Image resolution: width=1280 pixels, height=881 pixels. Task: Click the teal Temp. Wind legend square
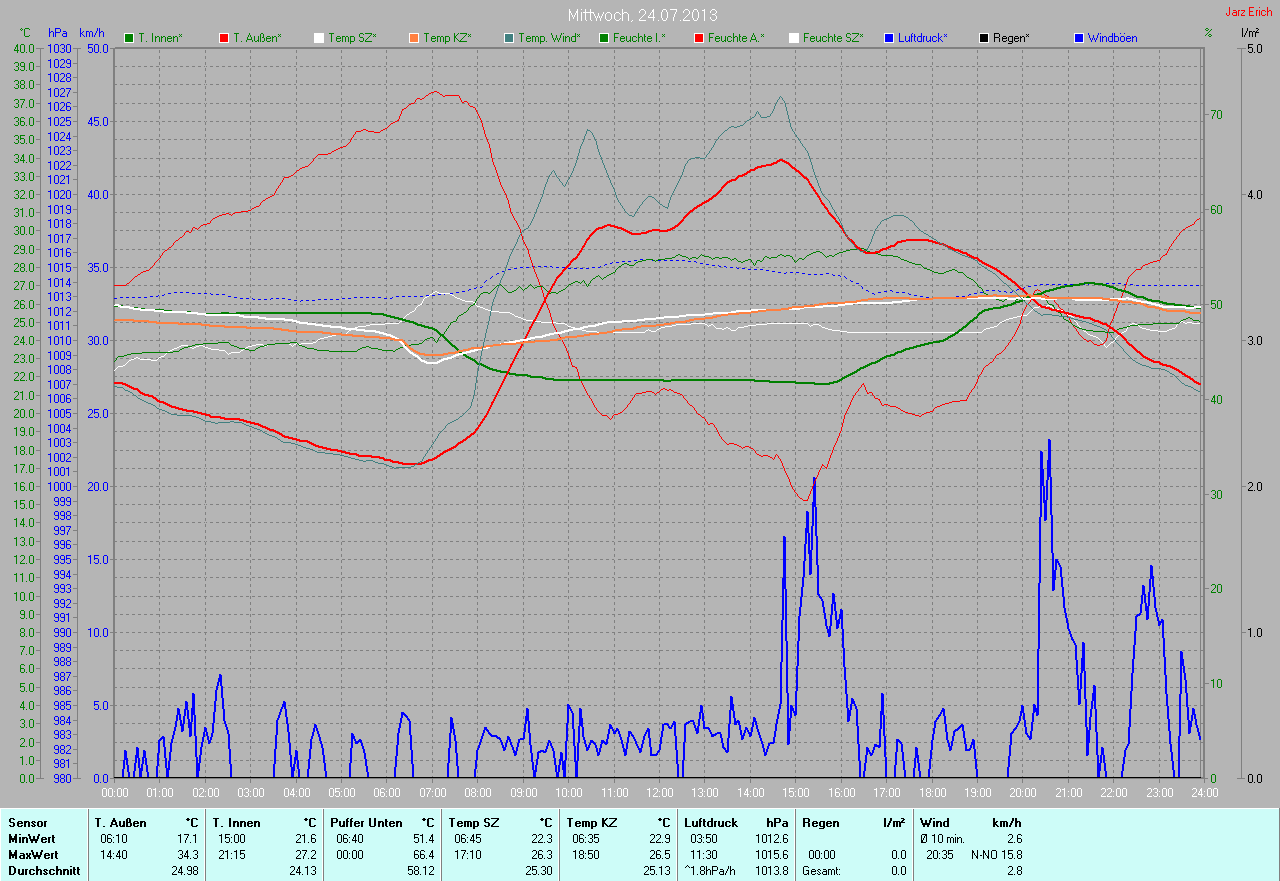[x=509, y=38]
